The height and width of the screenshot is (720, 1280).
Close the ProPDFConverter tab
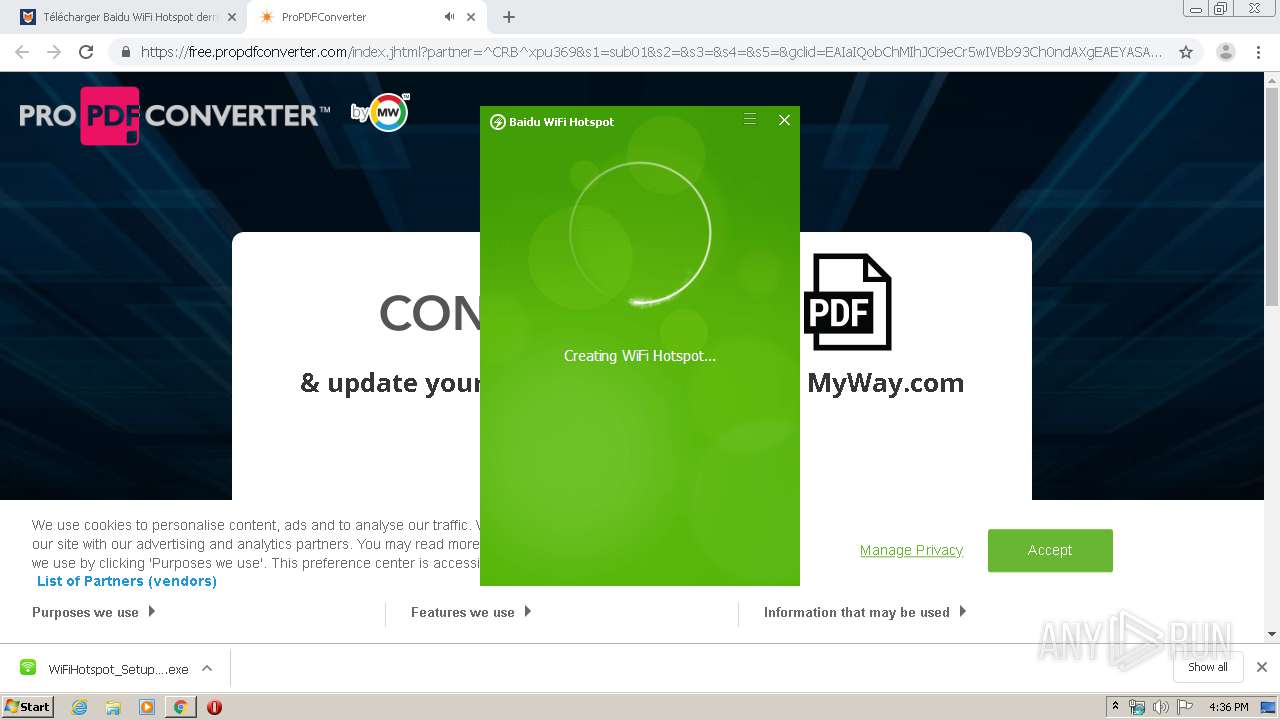(x=471, y=17)
